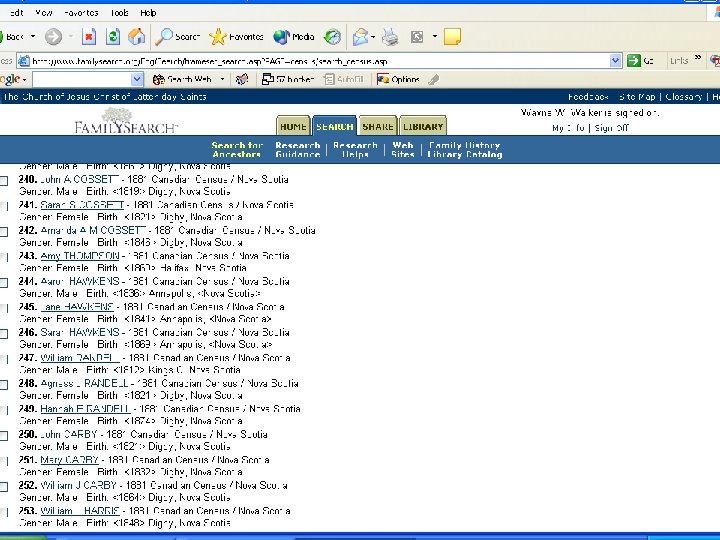Click the Mail envelope icon
The width and height of the screenshot is (720, 540).
pos(360,37)
